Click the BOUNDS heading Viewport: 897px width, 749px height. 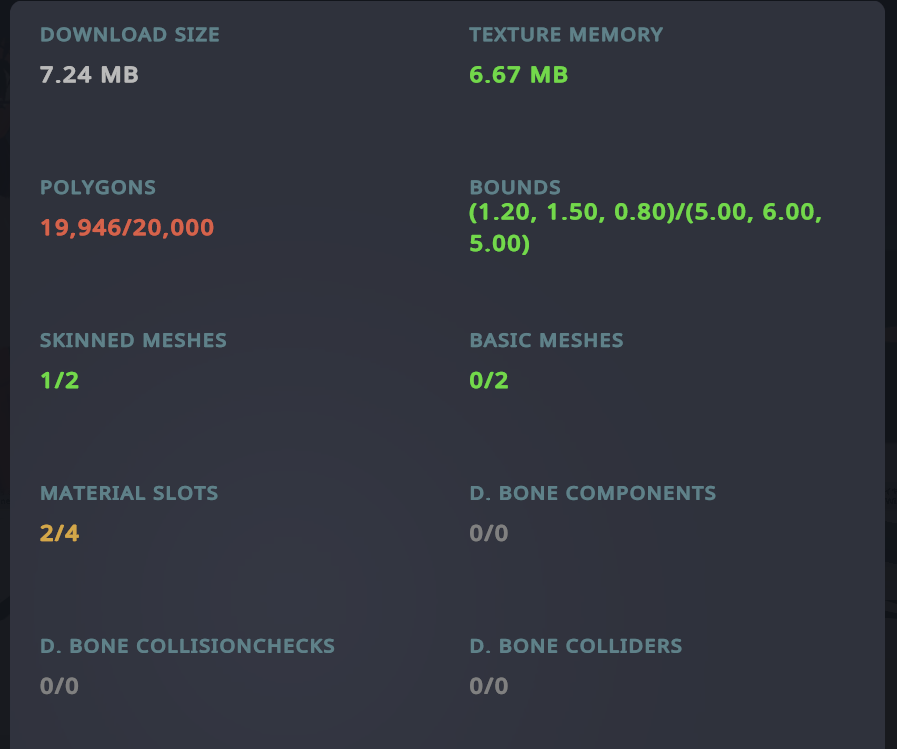514,188
